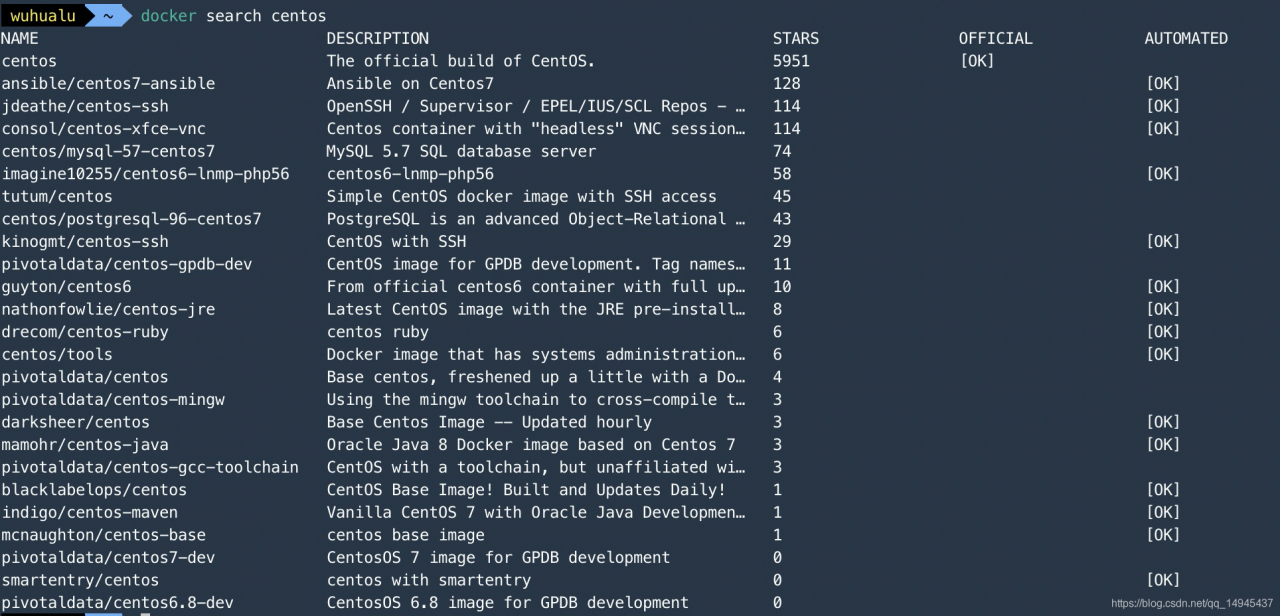Select the NAME column header

point(19,39)
